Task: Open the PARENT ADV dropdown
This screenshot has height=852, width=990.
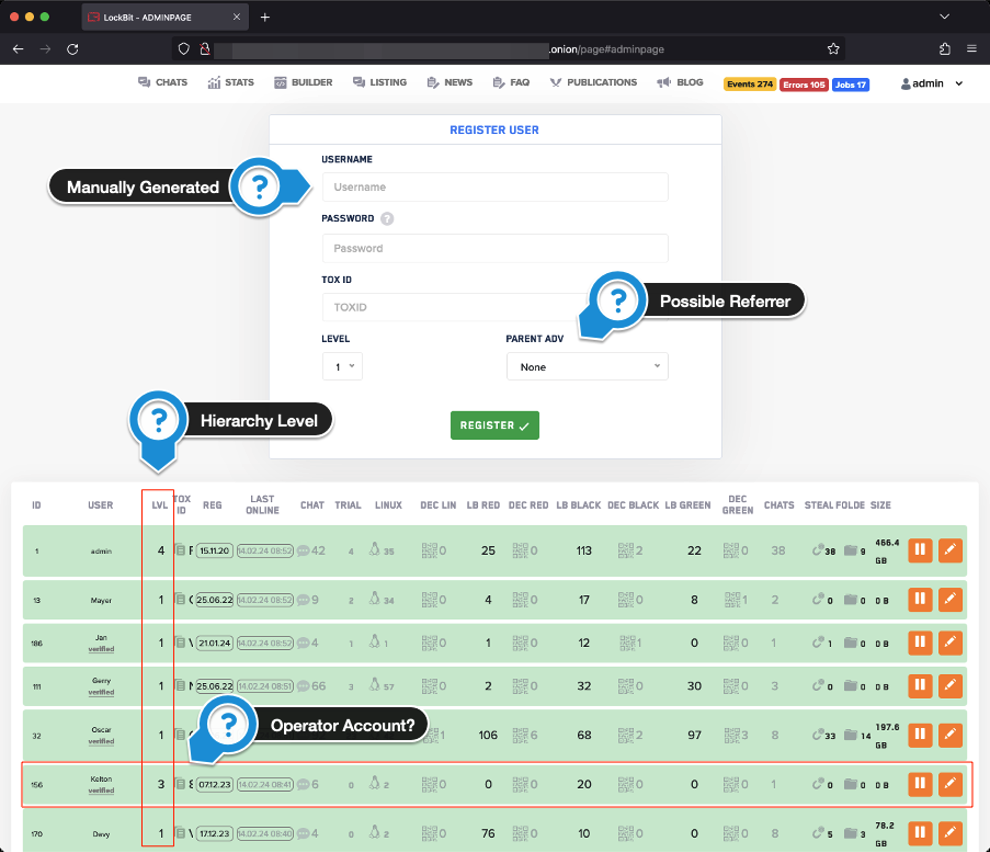Action: (x=587, y=367)
